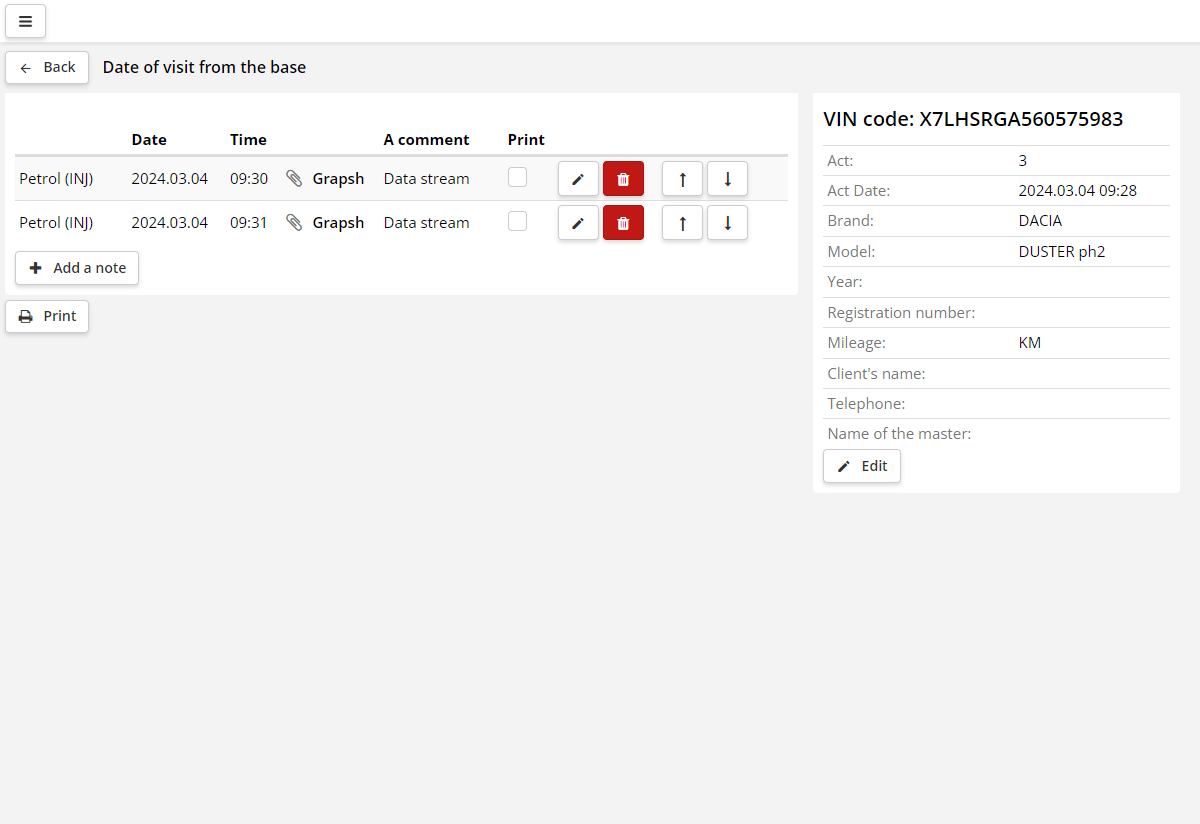The image size is (1200, 824).
Task: Open the Grapsh link in the 09:31 row
Action: click(338, 223)
